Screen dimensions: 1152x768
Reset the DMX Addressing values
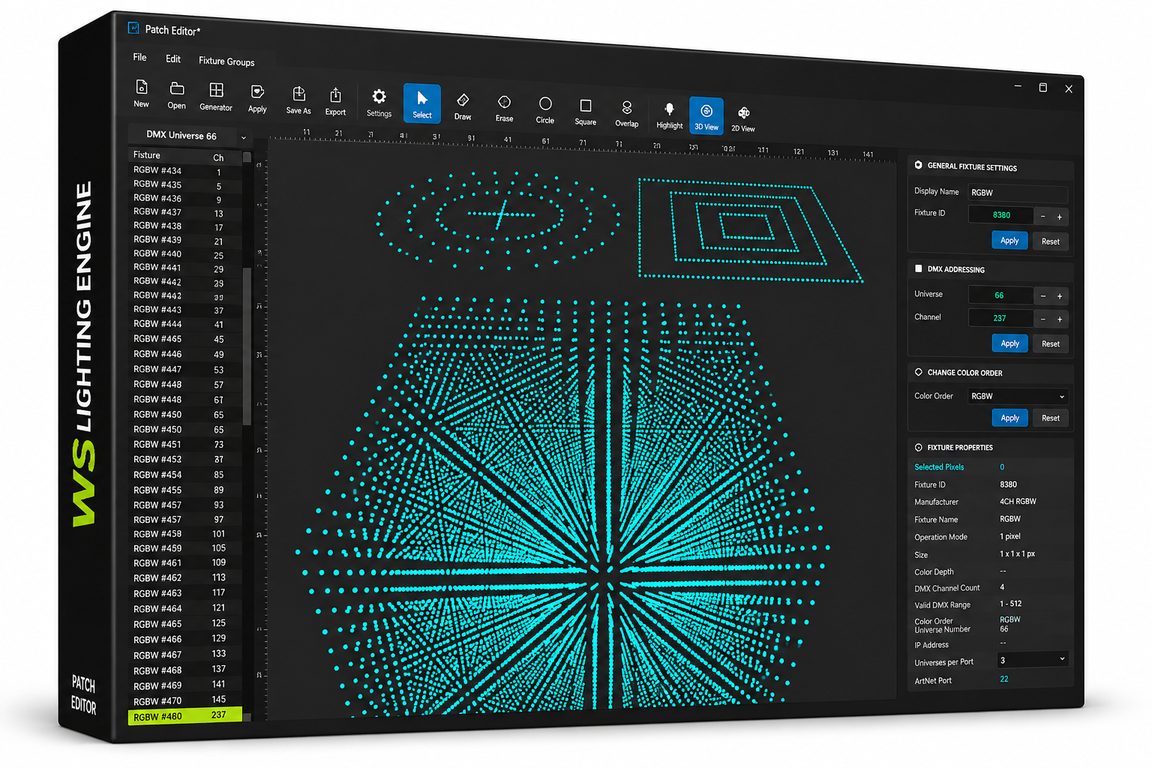(1051, 344)
